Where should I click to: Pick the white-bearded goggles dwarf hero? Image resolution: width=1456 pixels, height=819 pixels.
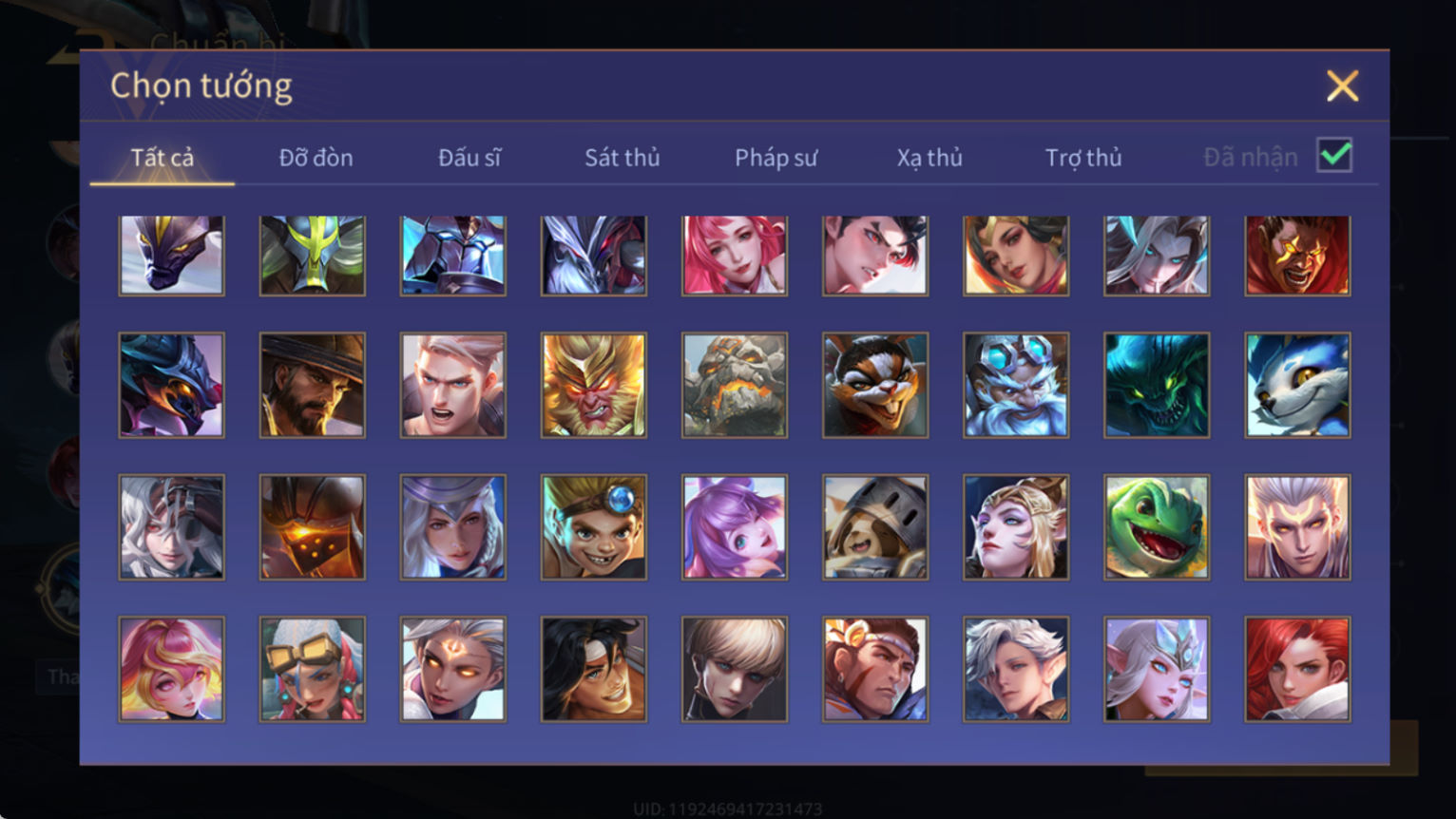(x=1016, y=385)
